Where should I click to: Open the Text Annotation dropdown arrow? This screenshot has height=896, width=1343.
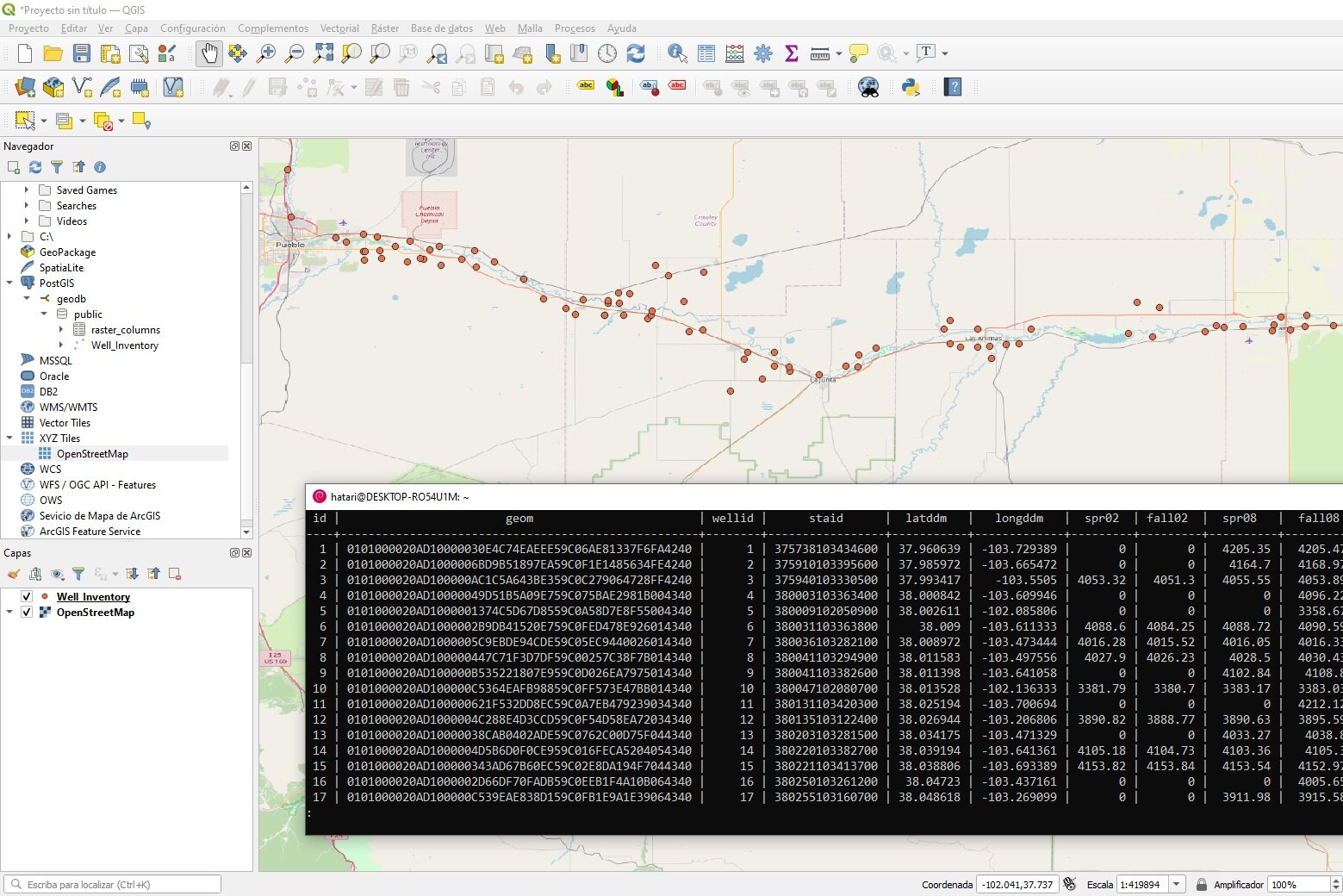coord(945,53)
